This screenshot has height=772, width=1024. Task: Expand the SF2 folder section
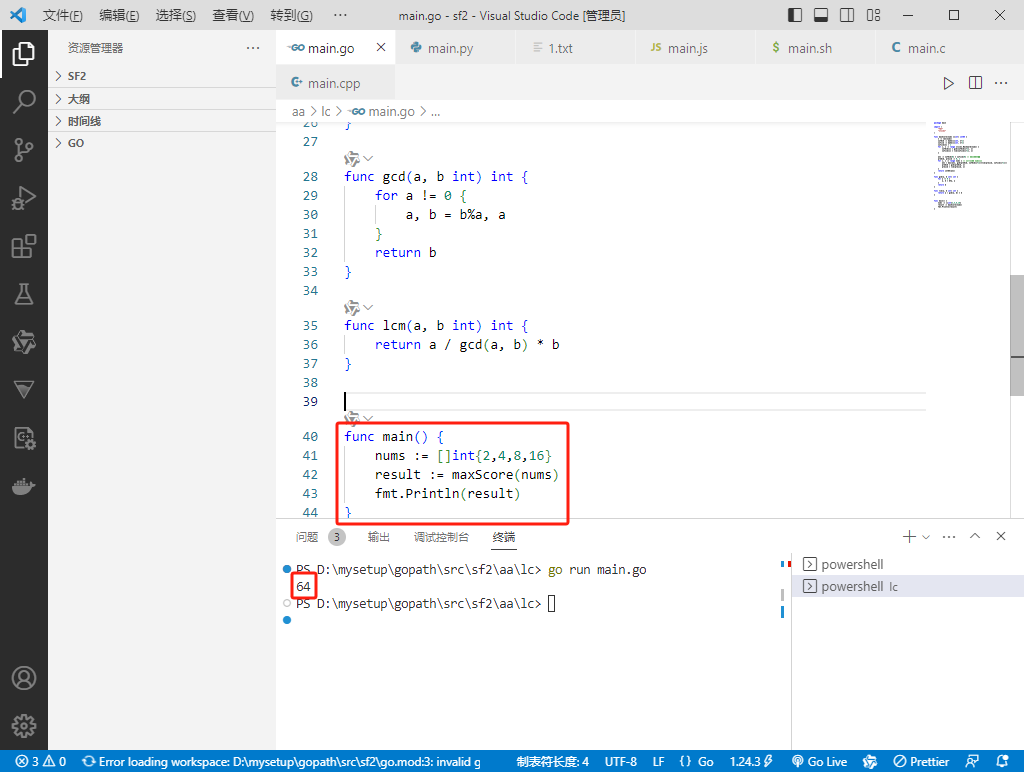pos(162,76)
